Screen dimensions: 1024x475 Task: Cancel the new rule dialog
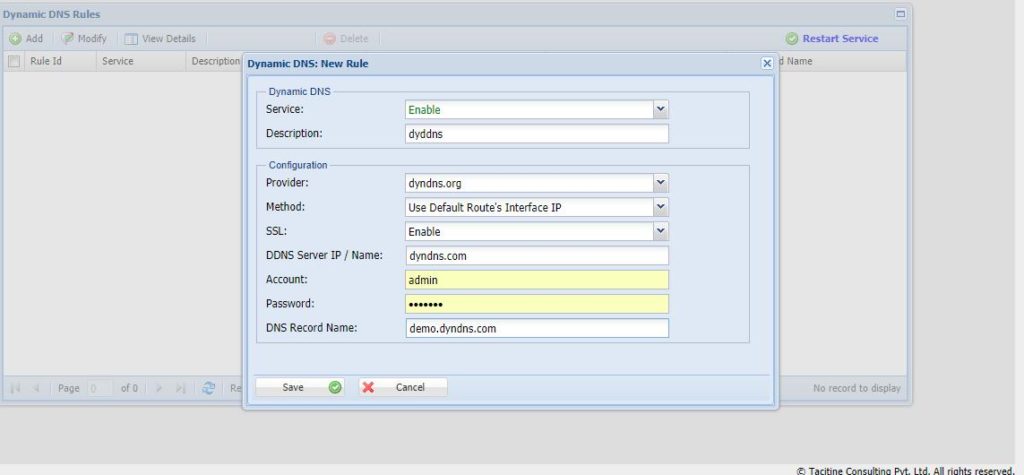[402, 387]
